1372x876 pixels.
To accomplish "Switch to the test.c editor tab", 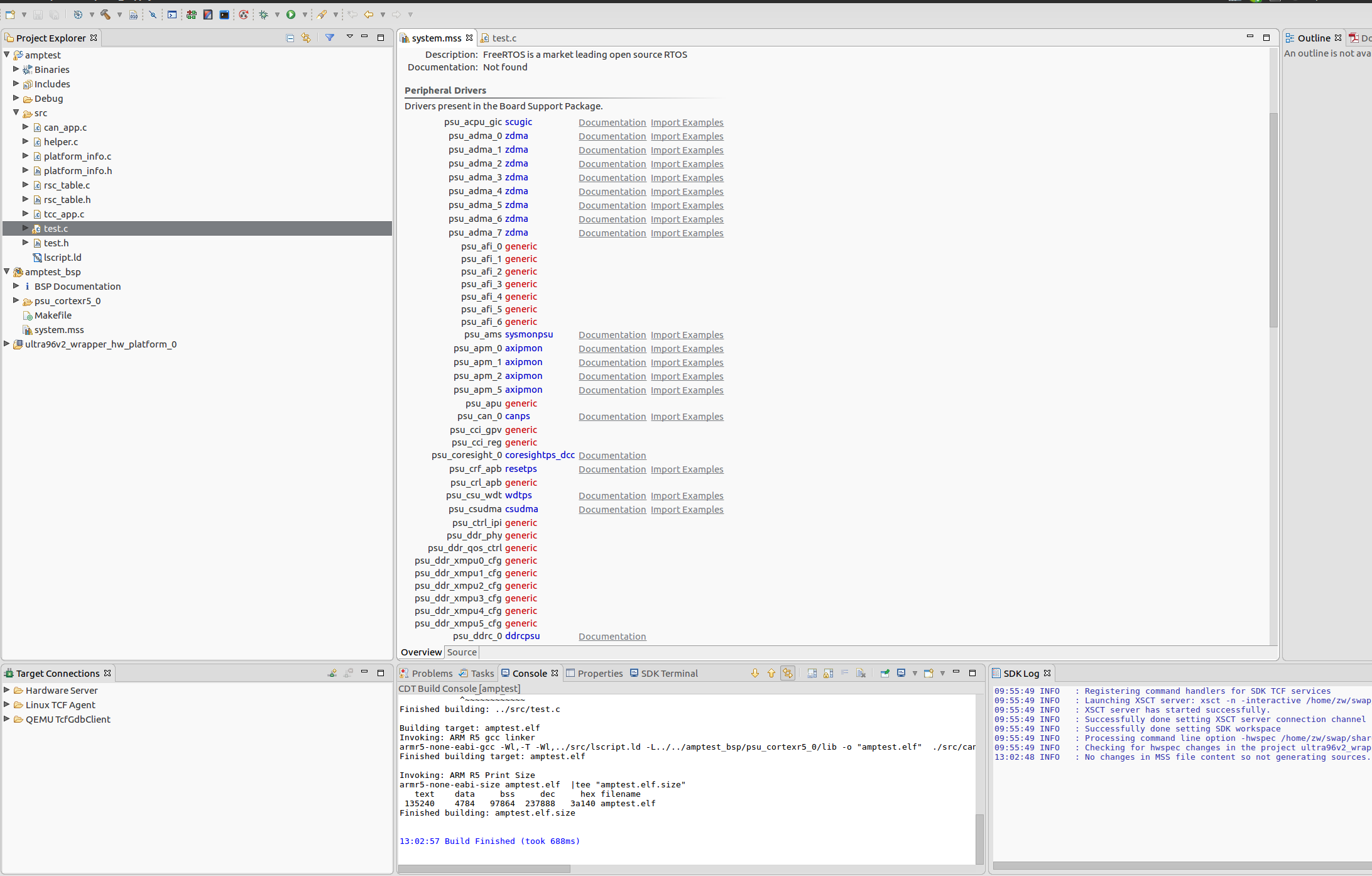I will coord(504,38).
